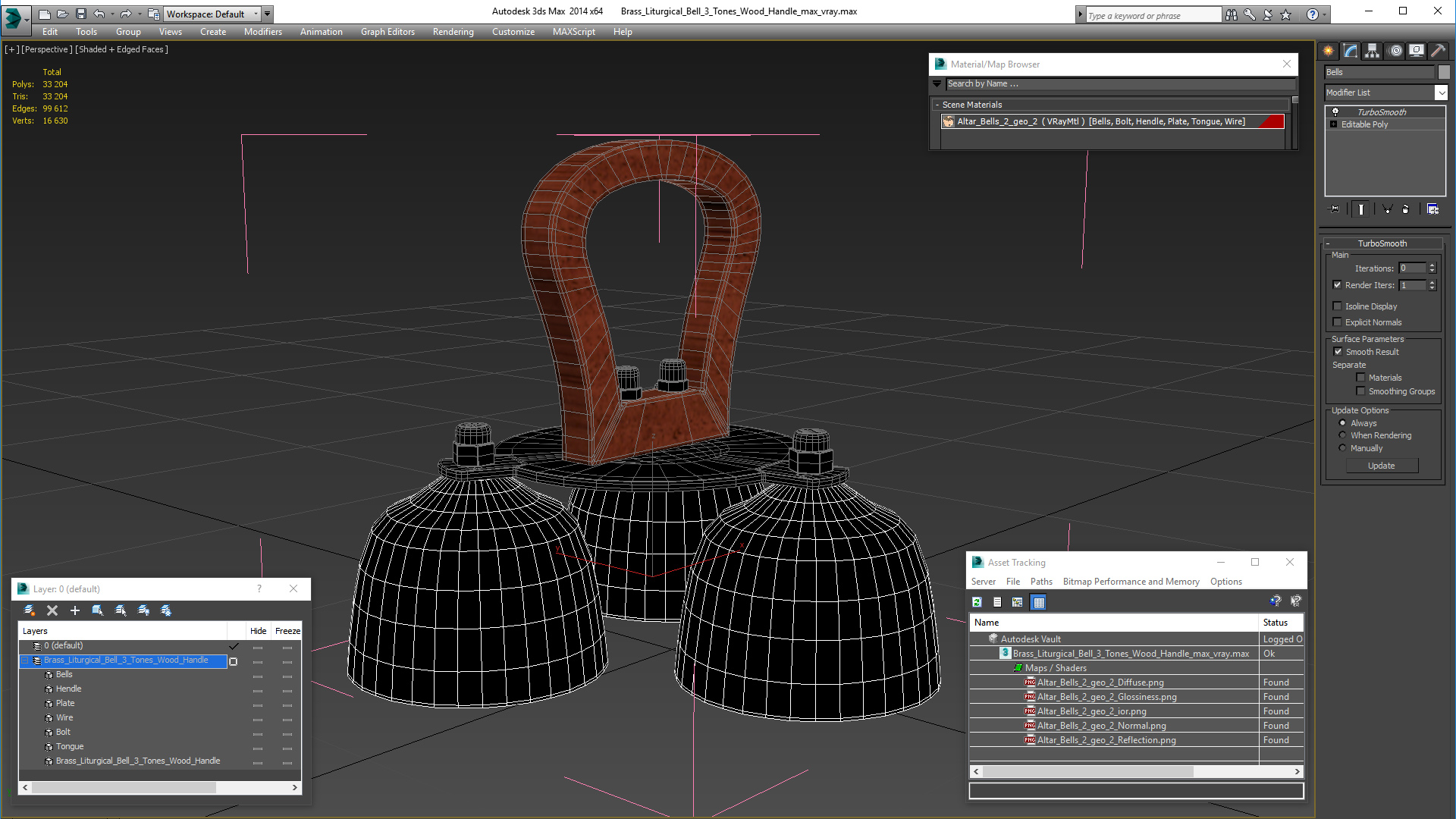Toggle TurboSmooth modifier lightbulb
This screenshot has height=819, width=1456.
[x=1335, y=112]
